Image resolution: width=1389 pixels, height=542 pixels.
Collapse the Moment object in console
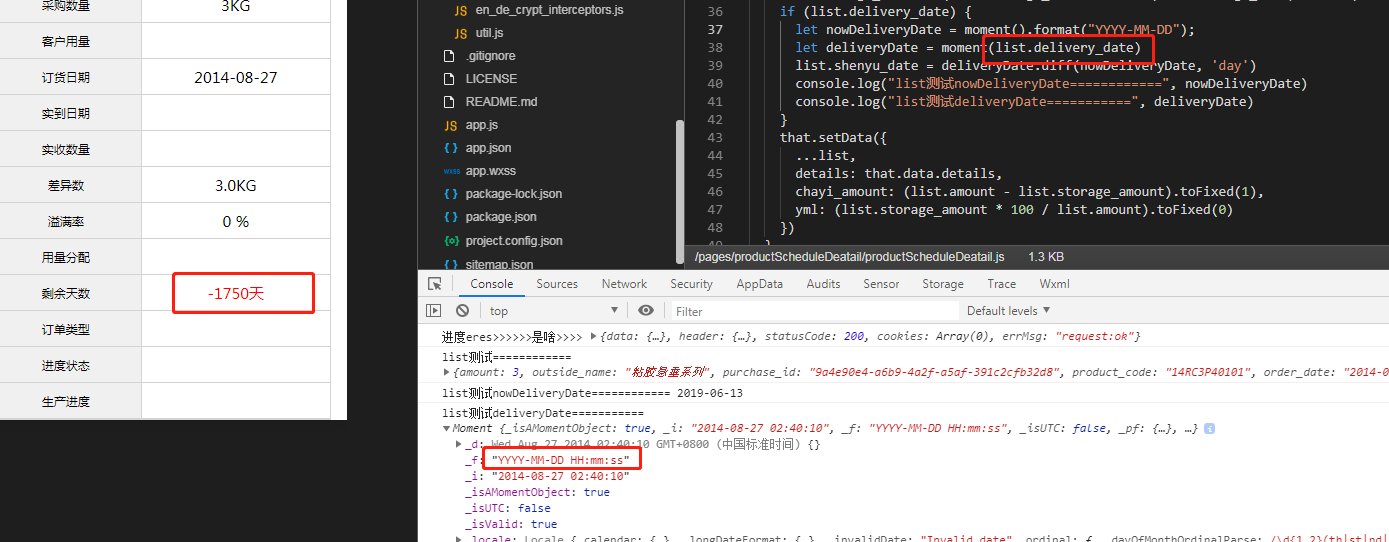pos(446,428)
